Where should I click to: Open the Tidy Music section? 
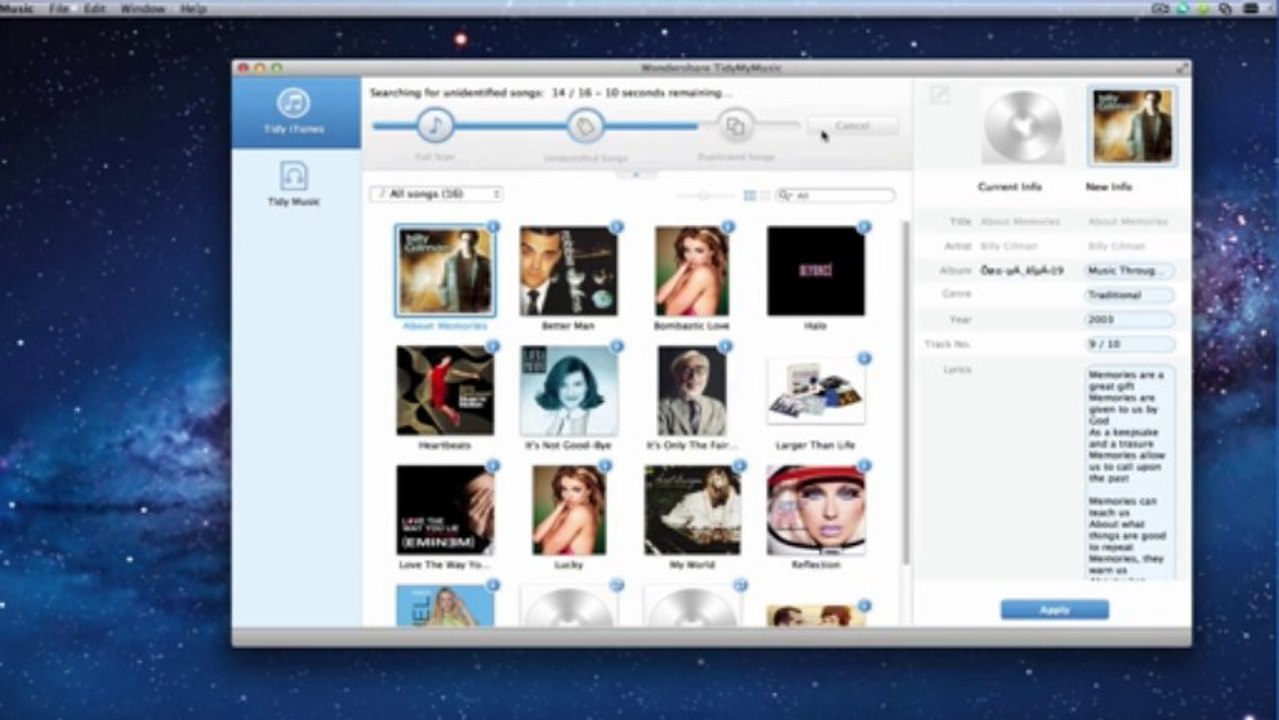tap(293, 183)
